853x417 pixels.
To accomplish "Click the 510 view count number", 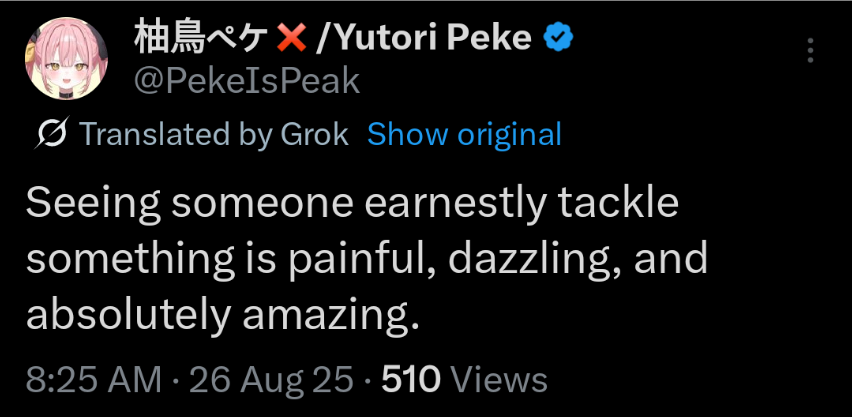I will point(411,380).
